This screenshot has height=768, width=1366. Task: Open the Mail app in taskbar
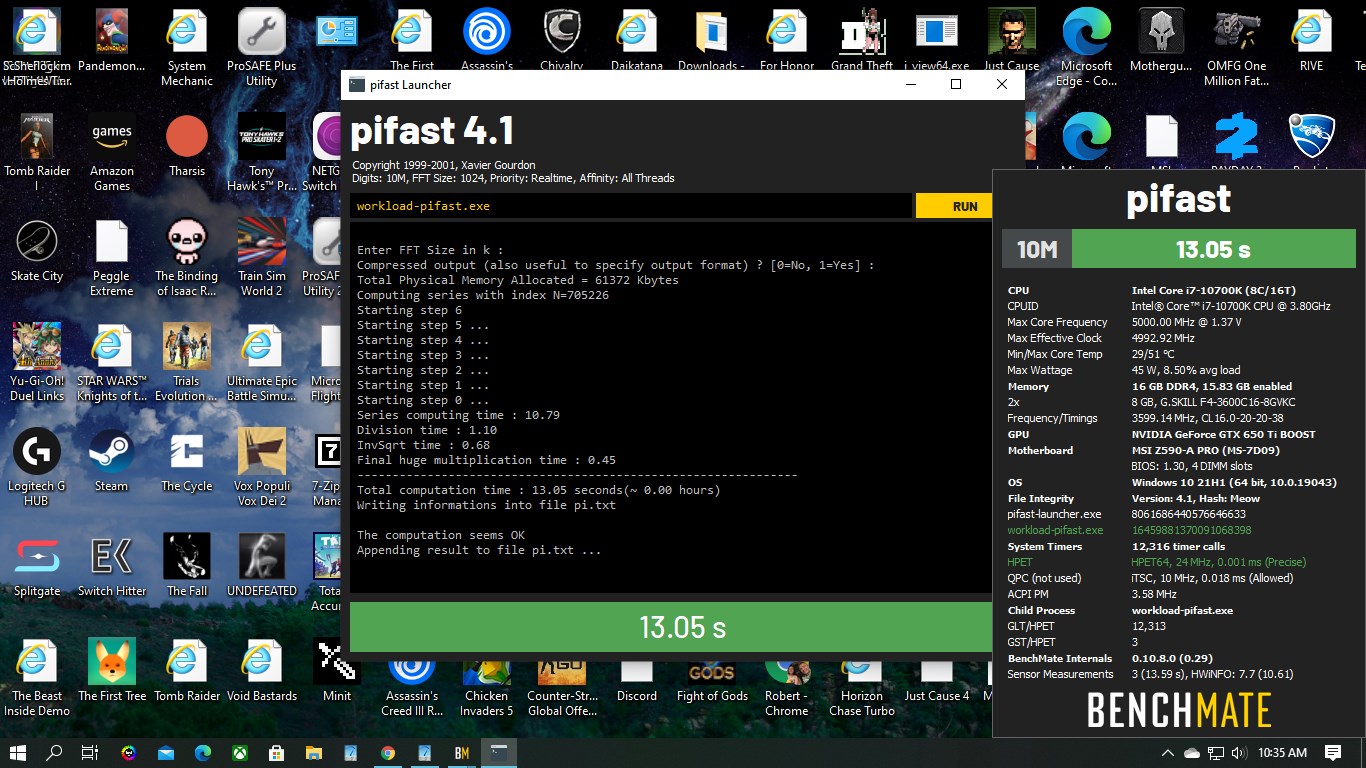tap(166, 752)
